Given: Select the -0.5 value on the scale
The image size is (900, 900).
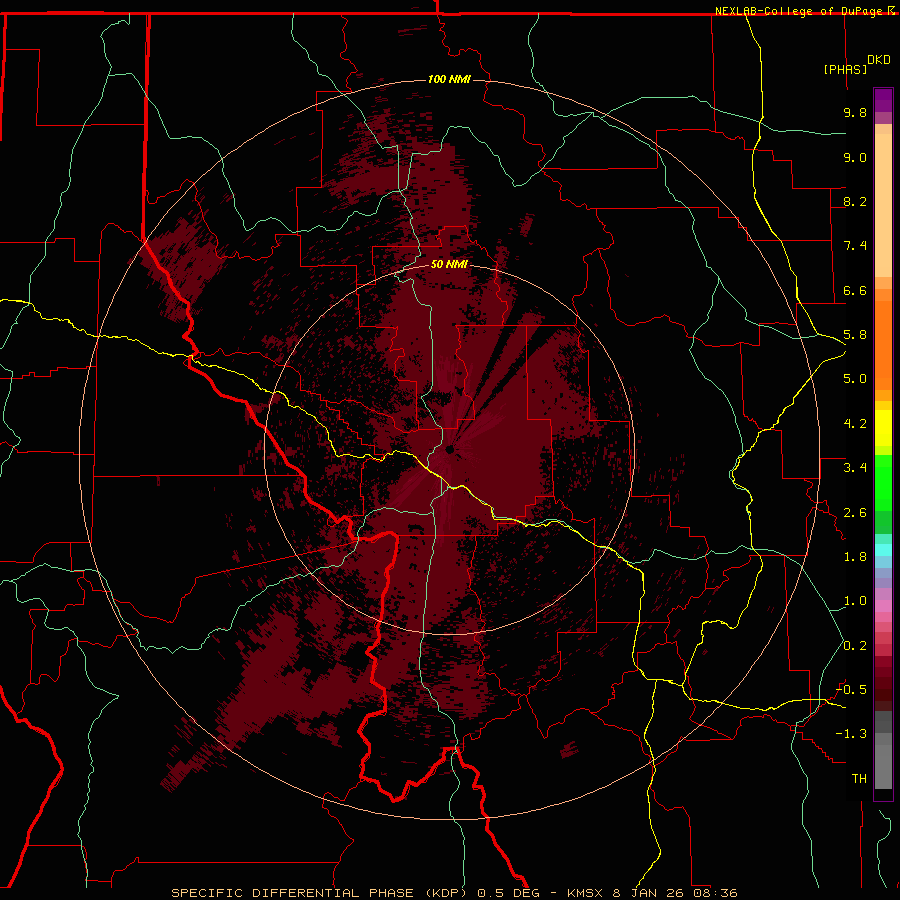Looking at the screenshot, I should click(x=851, y=690).
